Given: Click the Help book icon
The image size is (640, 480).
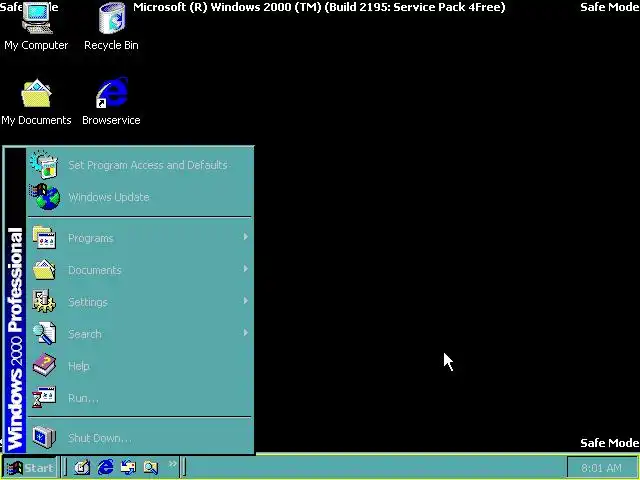Looking at the screenshot, I should pos(44,365).
